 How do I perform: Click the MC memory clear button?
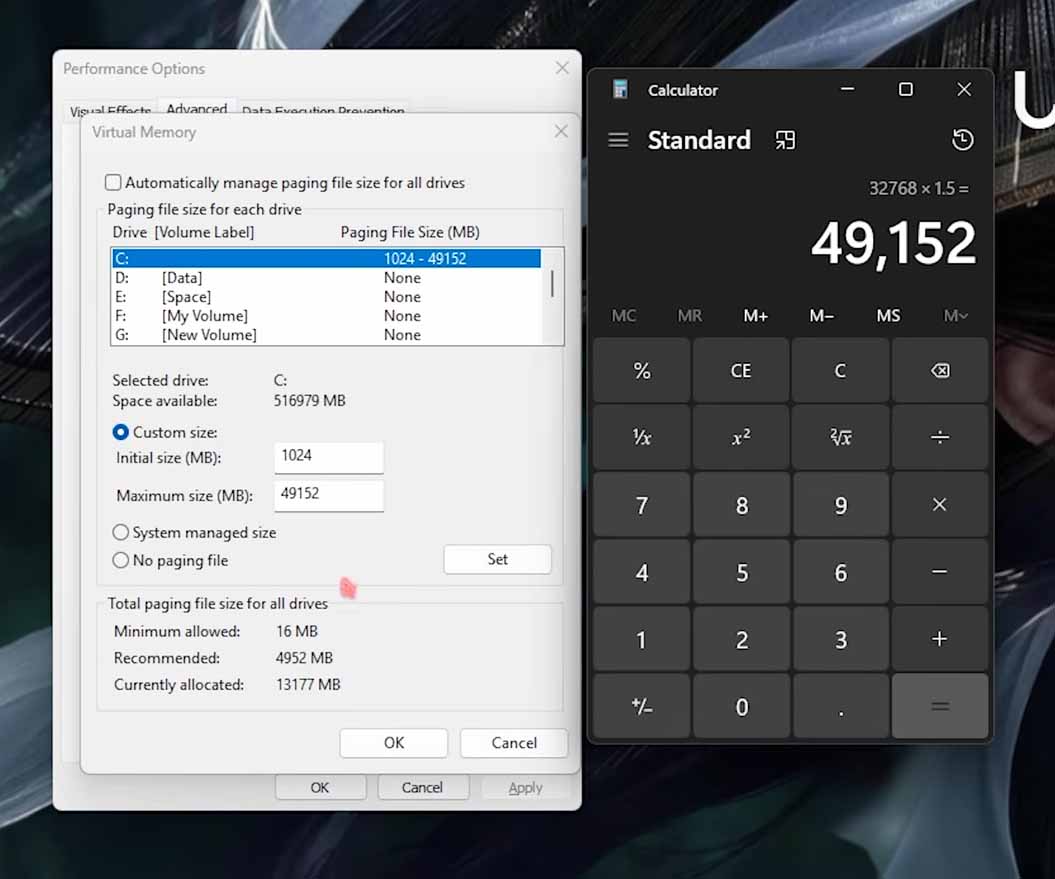(x=624, y=316)
